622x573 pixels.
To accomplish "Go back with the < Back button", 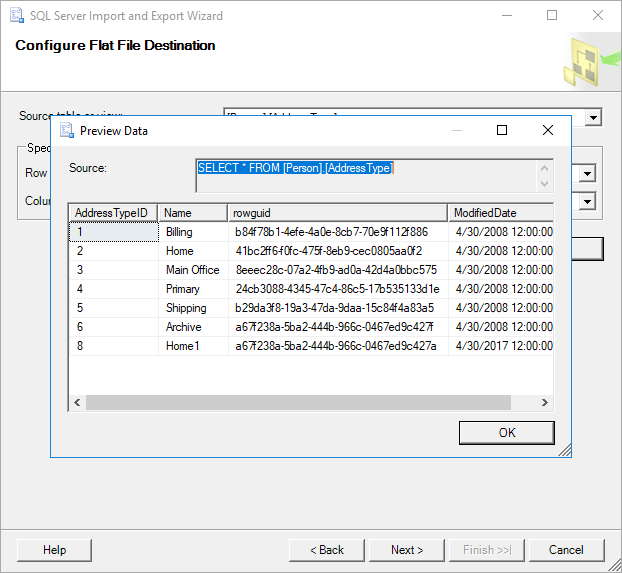I will [x=326, y=550].
